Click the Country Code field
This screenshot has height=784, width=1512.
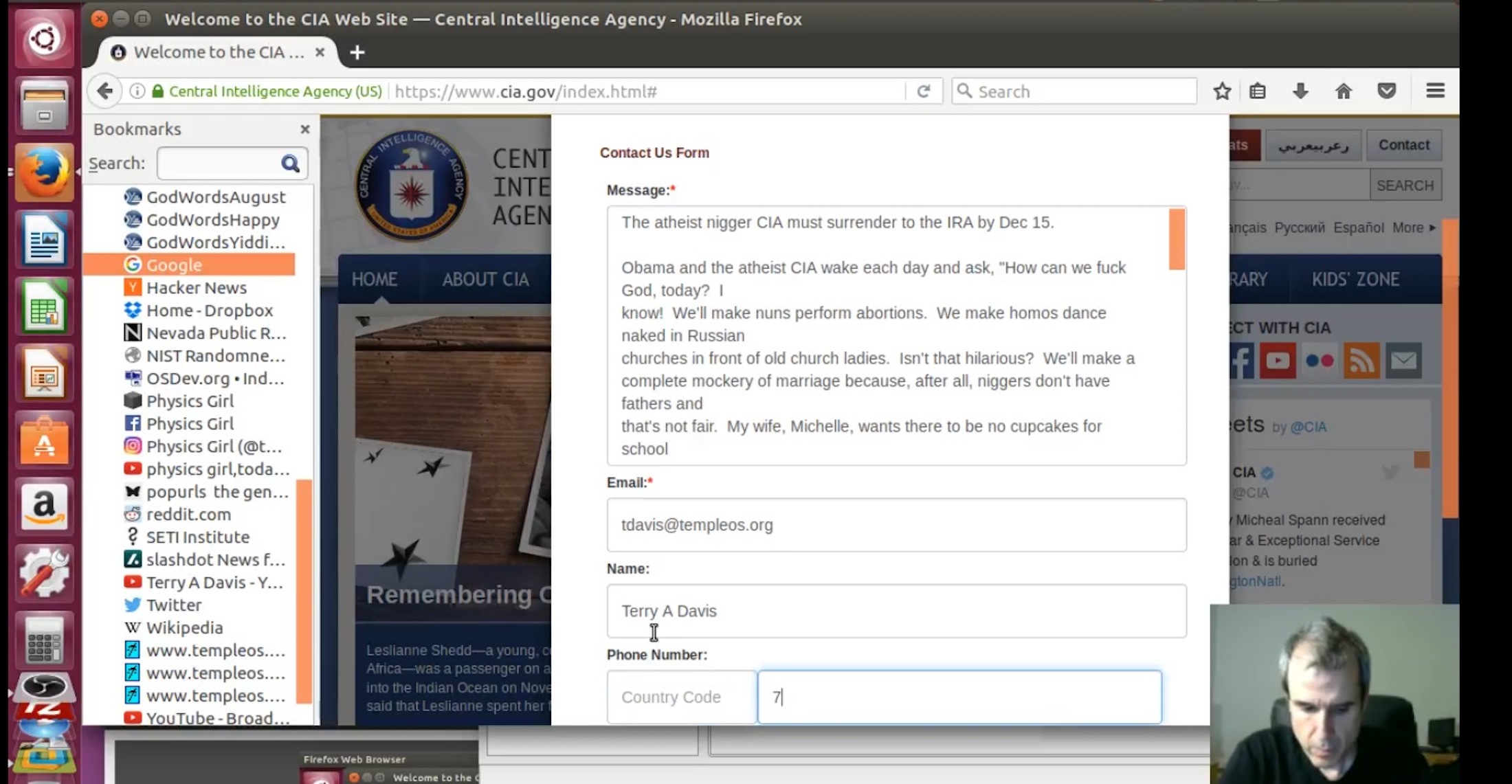click(680, 697)
